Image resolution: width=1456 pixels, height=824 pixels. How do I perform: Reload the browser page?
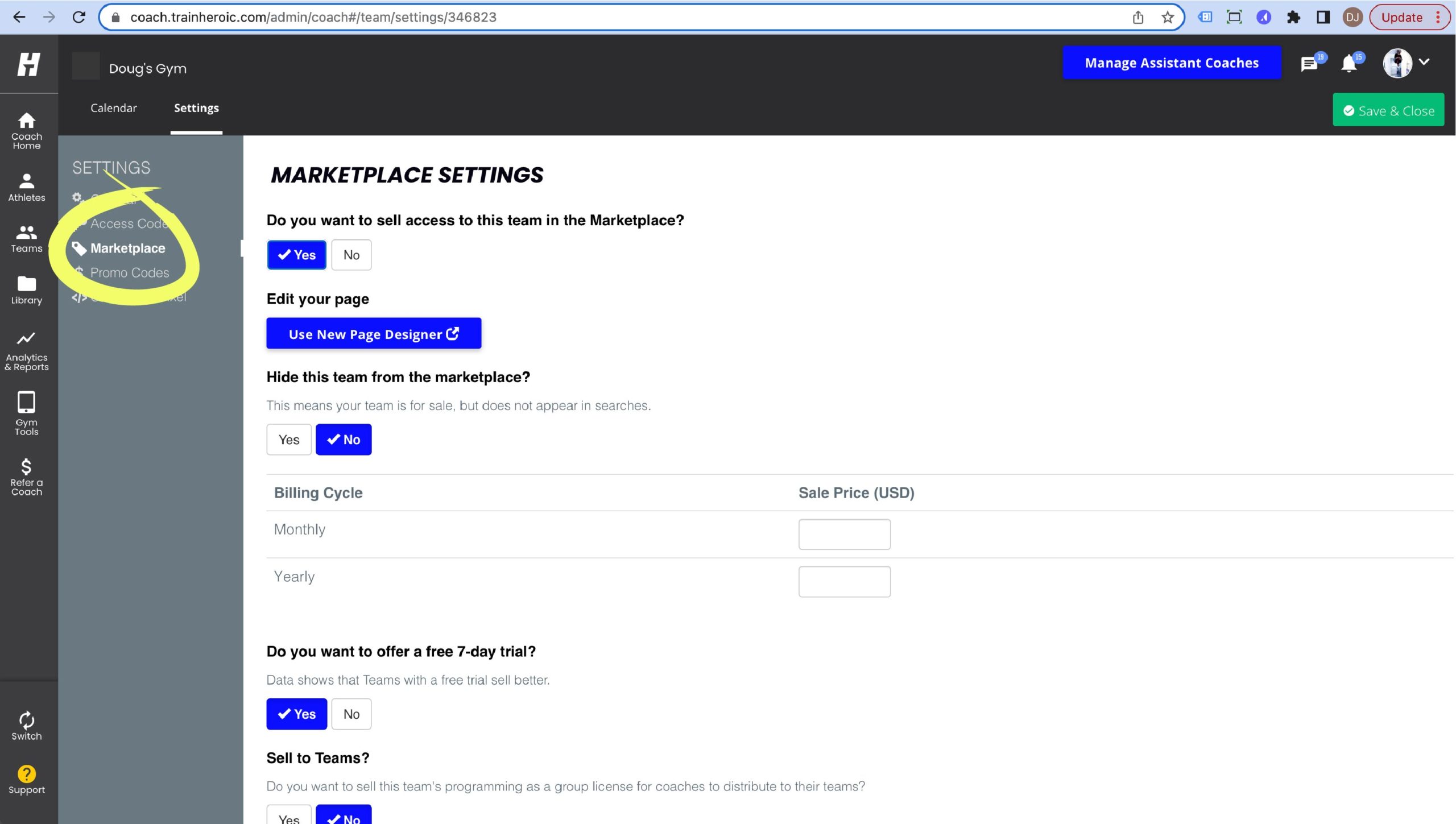point(79,17)
